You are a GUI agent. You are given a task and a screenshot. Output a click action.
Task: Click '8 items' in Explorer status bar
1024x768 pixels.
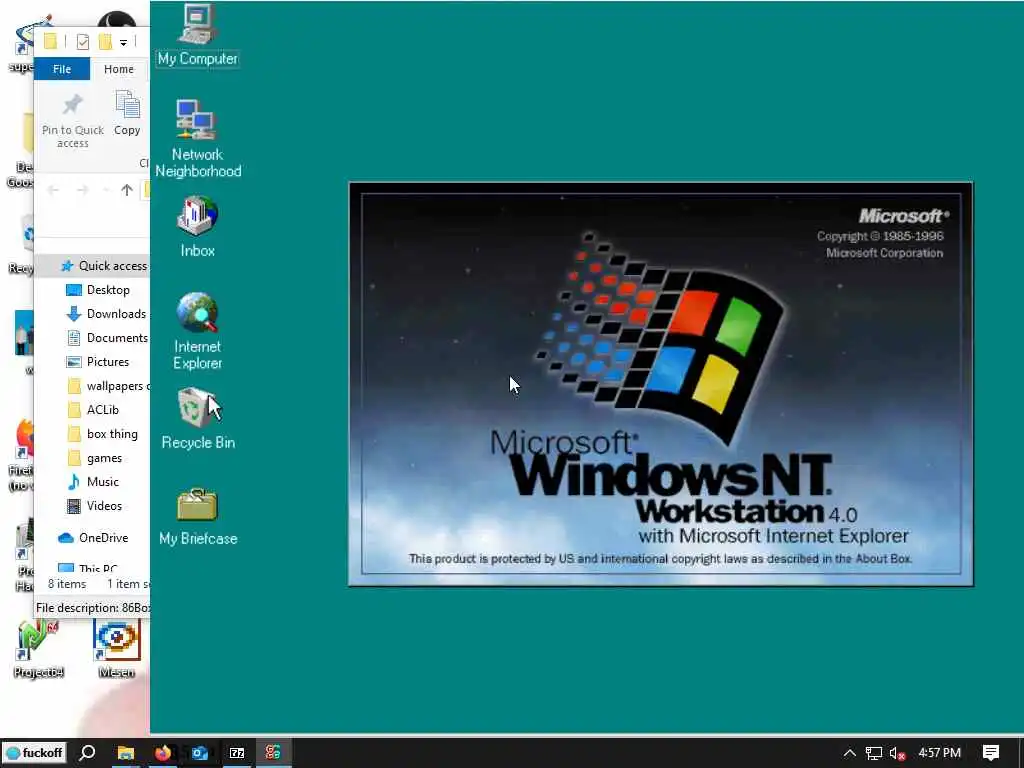point(67,584)
